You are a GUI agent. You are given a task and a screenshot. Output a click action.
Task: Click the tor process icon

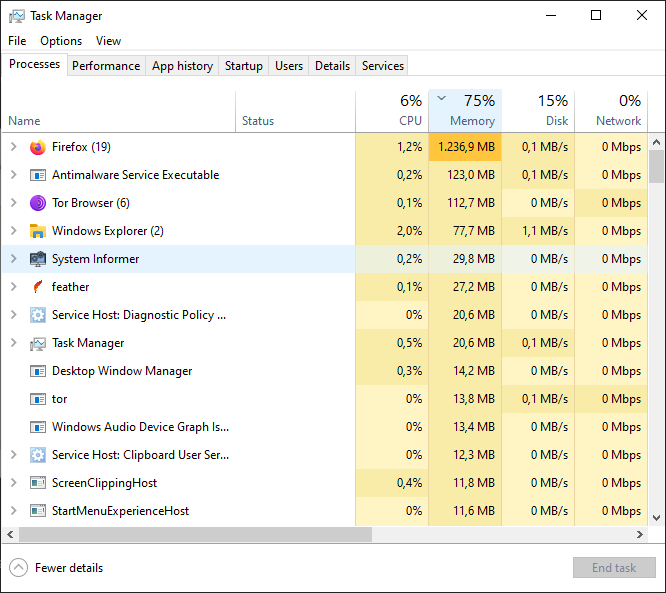click(x=38, y=399)
